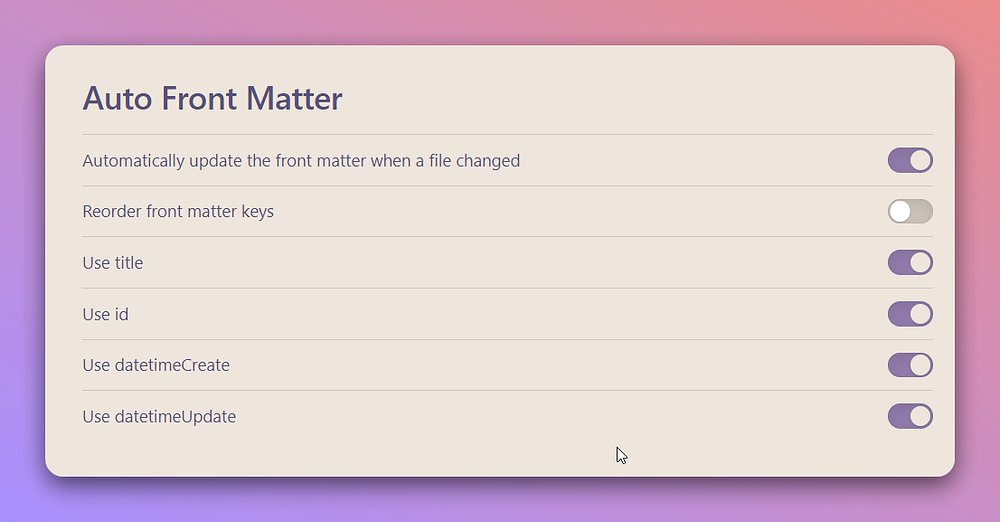Click the 'Use title' setting label

[x=113, y=263]
